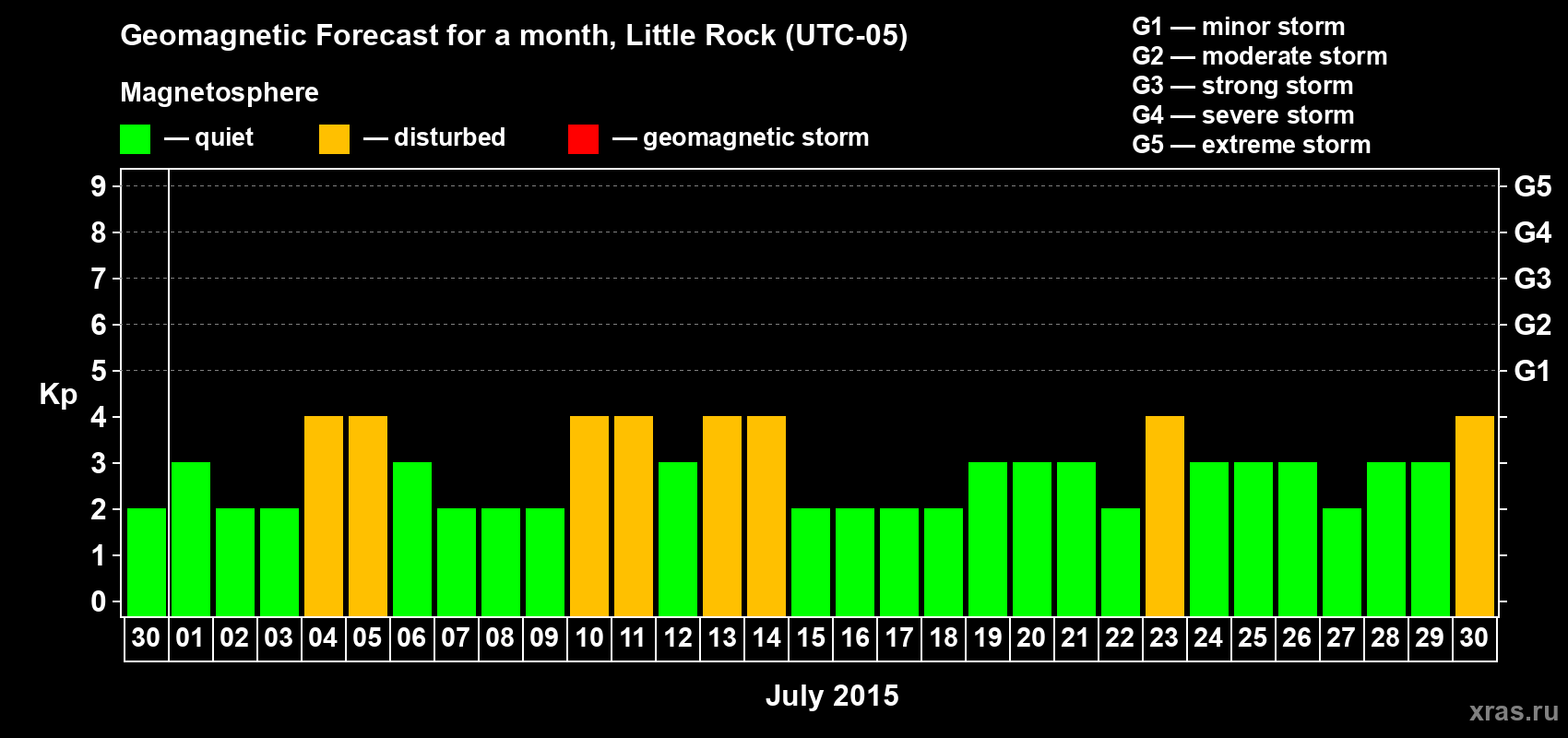Click the date cell '01'

[x=190, y=638]
